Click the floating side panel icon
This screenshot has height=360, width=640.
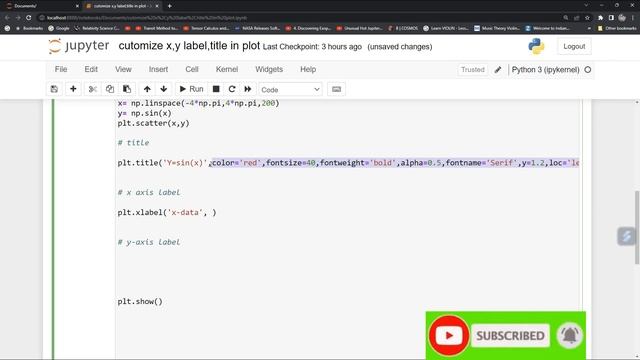[627, 236]
